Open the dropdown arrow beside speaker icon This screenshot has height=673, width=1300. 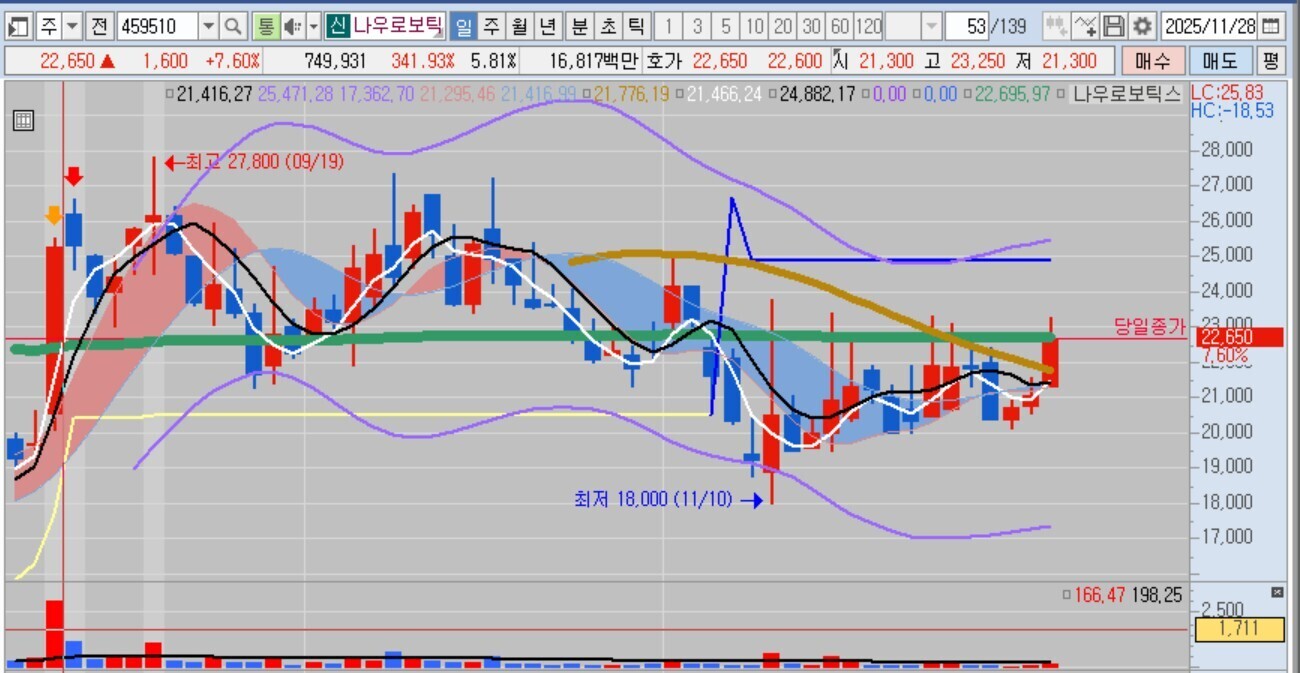pyautogui.click(x=313, y=26)
